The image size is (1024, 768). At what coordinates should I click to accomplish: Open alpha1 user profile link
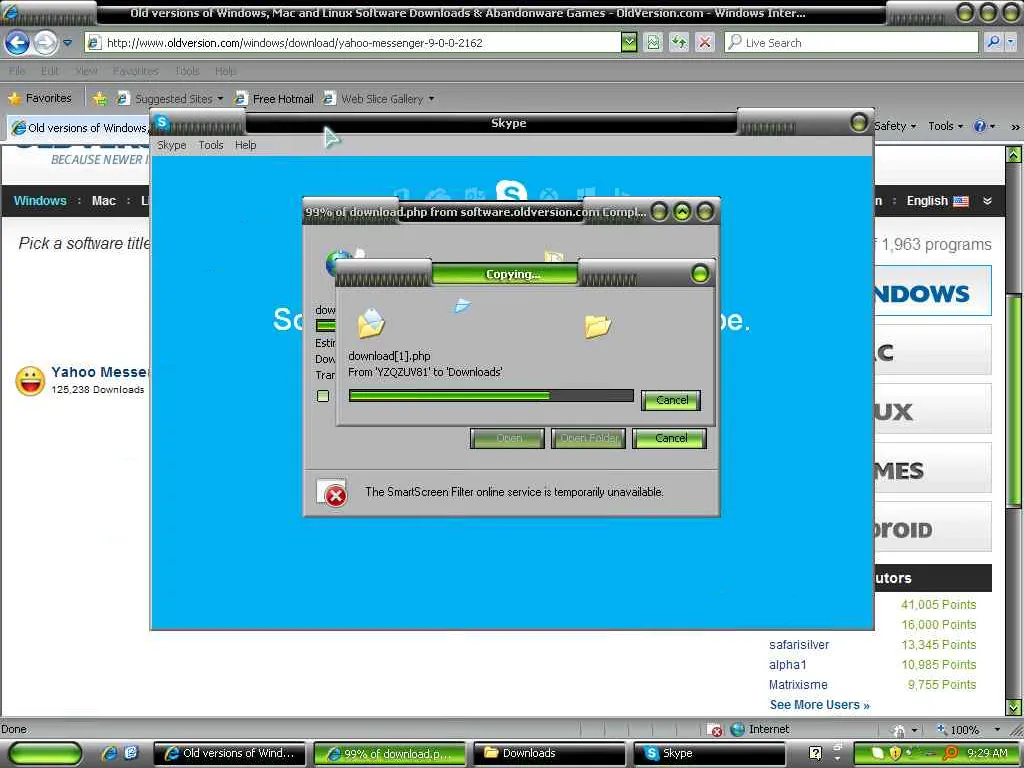(788, 665)
